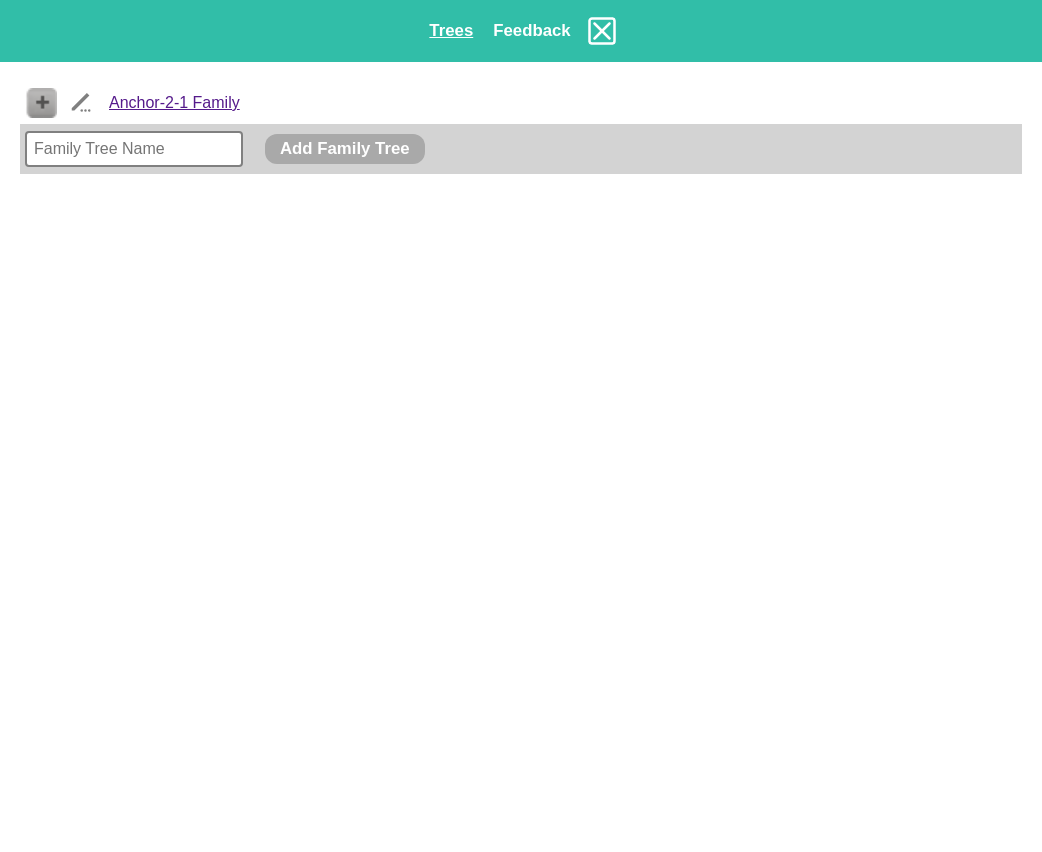This screenshot has width=1042, height=852.
Task: Select the Anchor-2-1 Family entry
Action: coord(174,103)
